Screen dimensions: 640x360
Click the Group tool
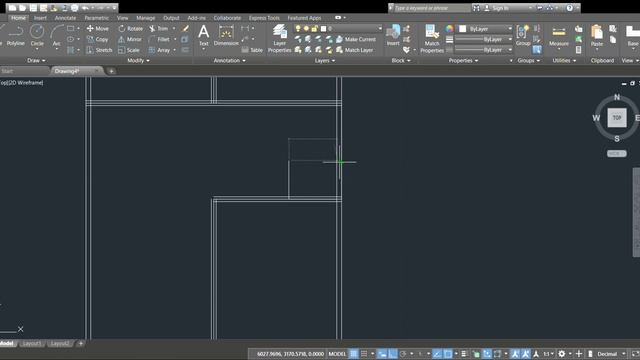coord(523,35)
